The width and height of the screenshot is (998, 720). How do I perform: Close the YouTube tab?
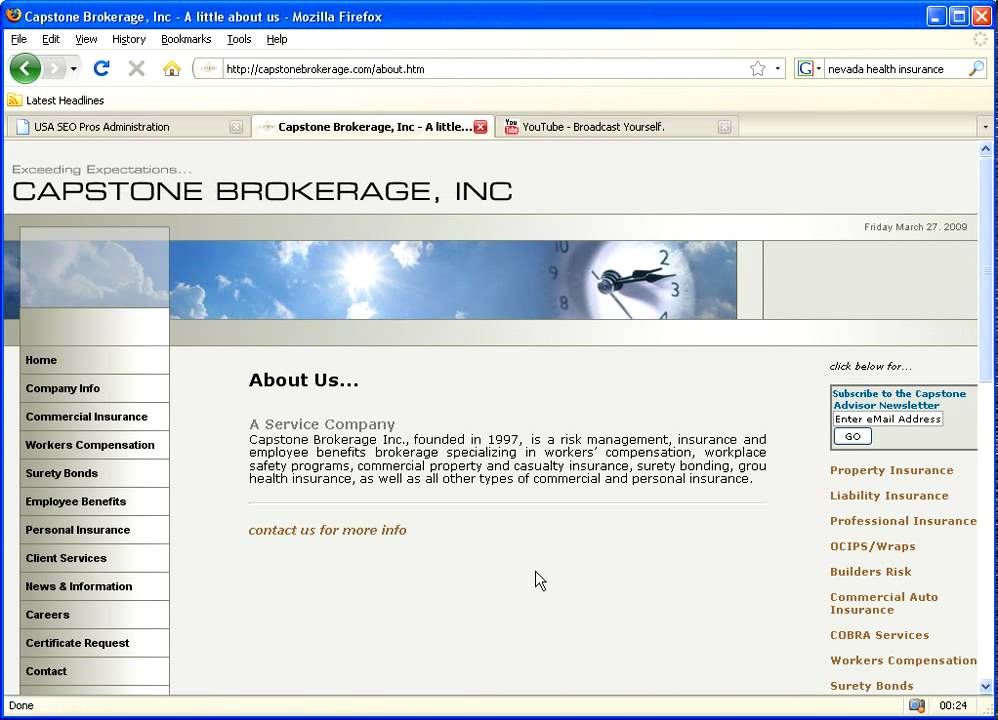click(724, 127)
